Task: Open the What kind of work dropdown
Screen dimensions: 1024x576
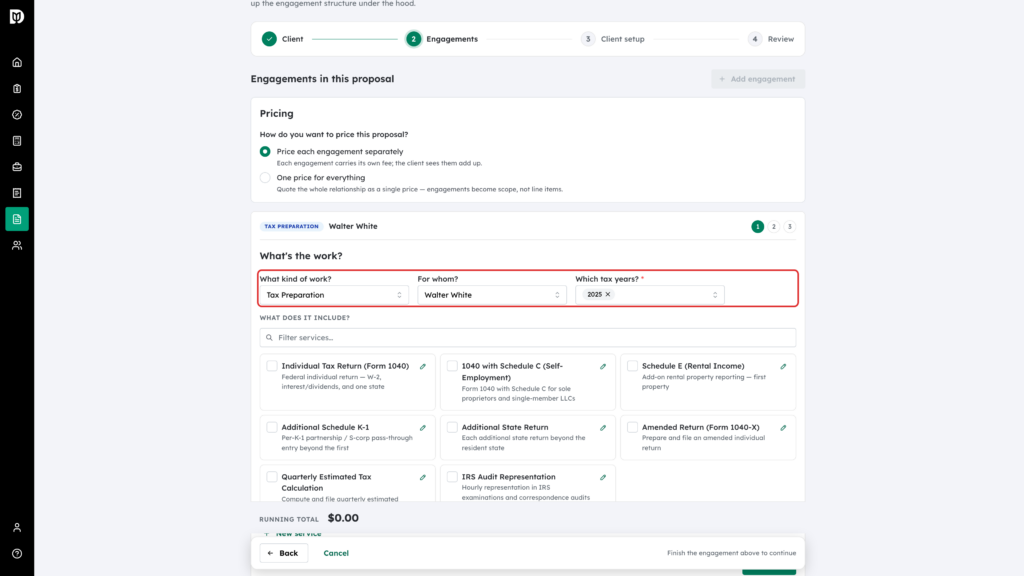Action: (334, 295)
